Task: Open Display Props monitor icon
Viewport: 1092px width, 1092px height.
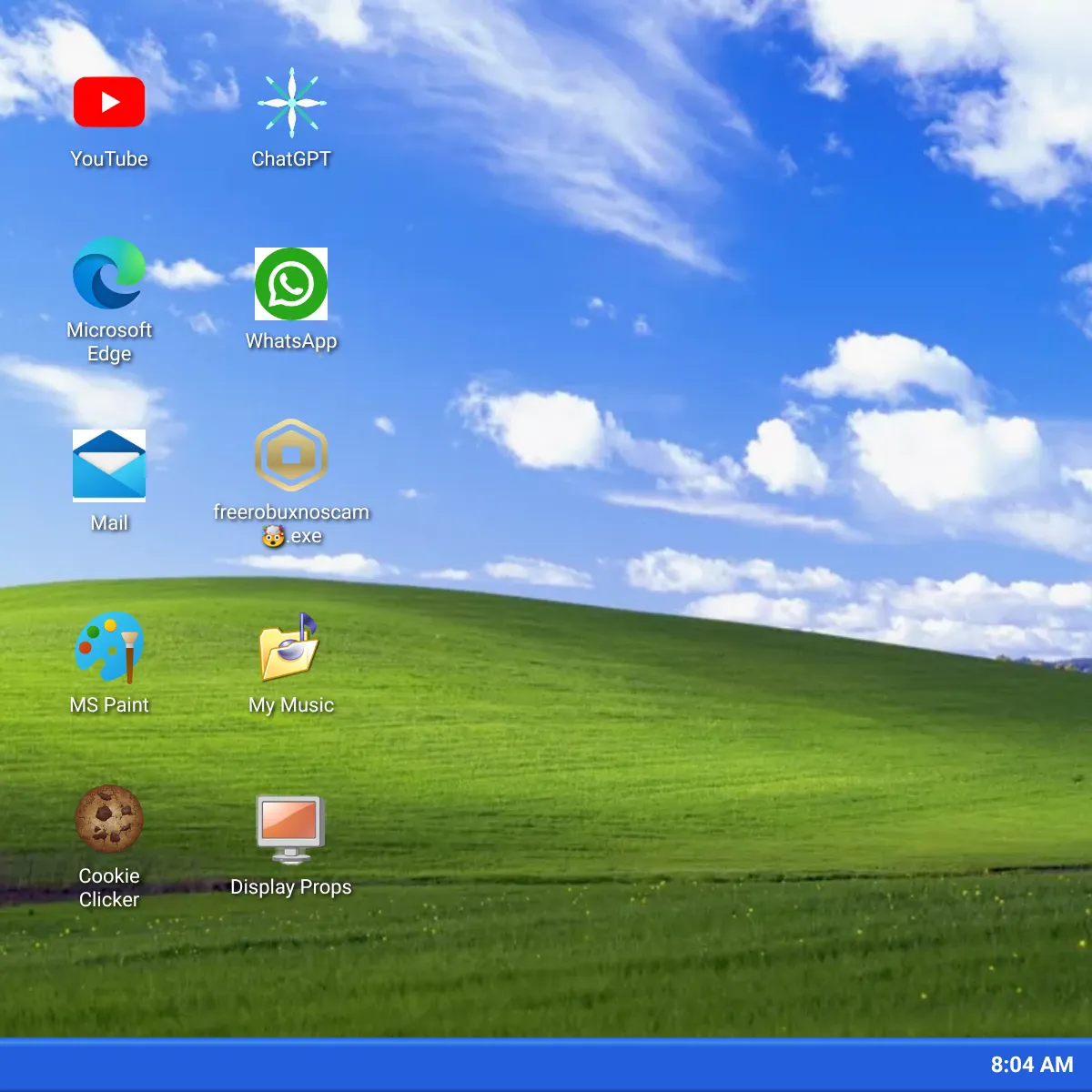Action: [291, 830]
